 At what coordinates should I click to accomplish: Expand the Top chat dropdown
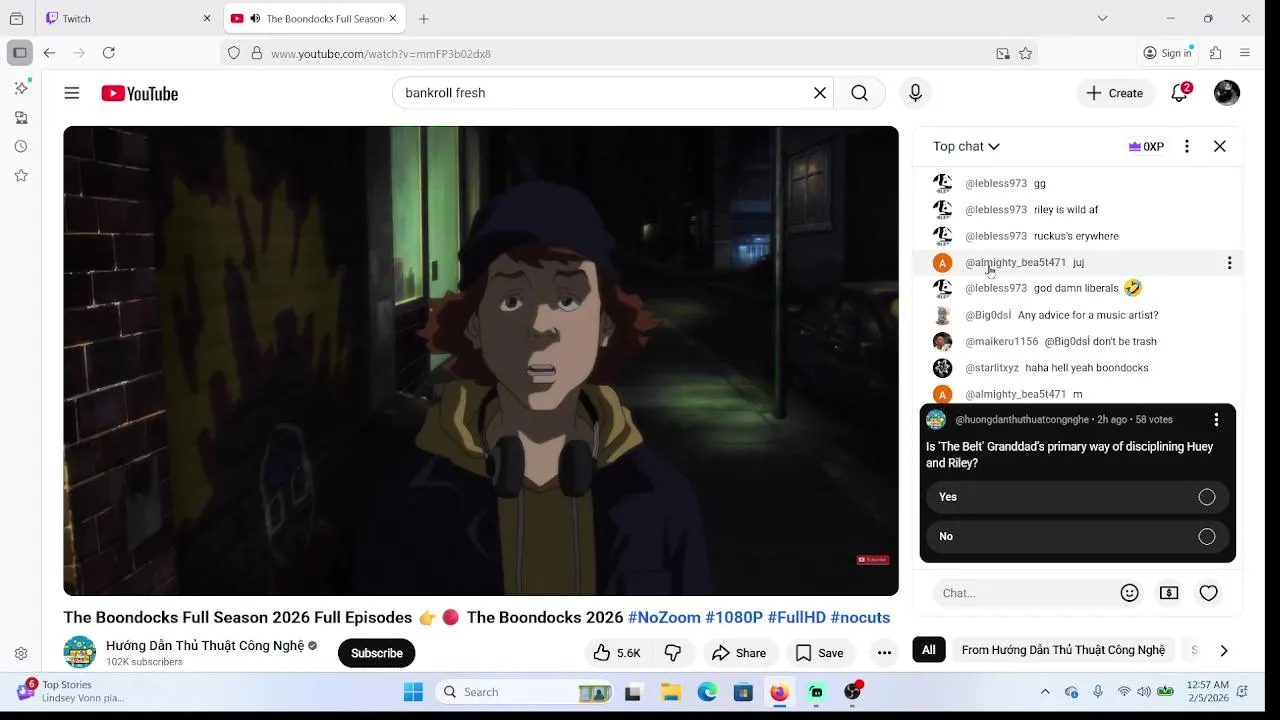966,146
